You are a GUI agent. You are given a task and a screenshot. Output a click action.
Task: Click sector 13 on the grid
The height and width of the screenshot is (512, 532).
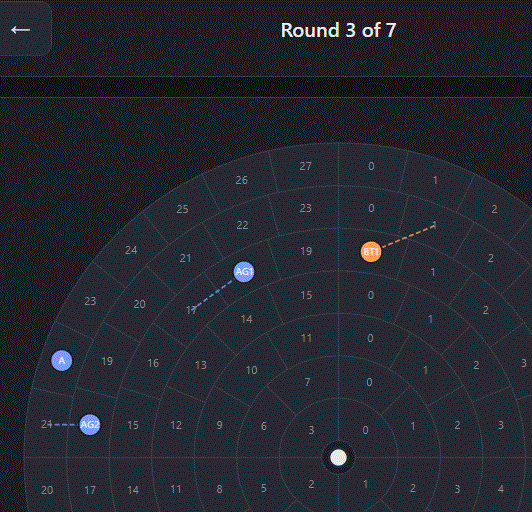click(x=201, y=365)
